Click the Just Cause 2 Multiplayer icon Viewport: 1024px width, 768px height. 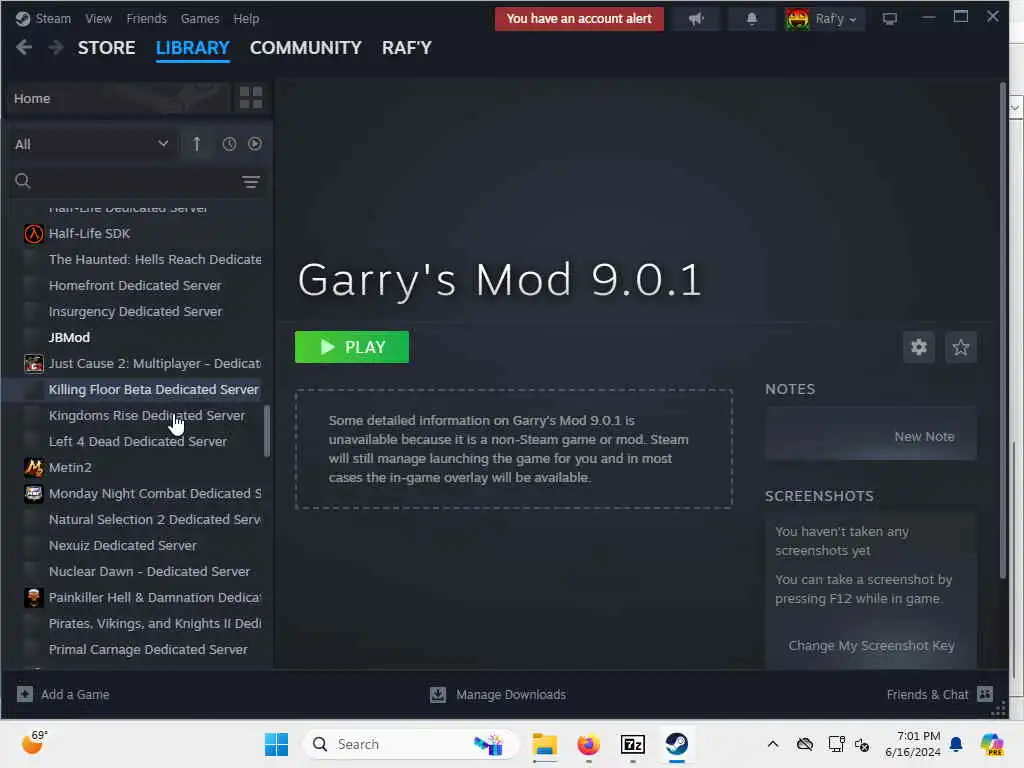click(x=34, y=363)
